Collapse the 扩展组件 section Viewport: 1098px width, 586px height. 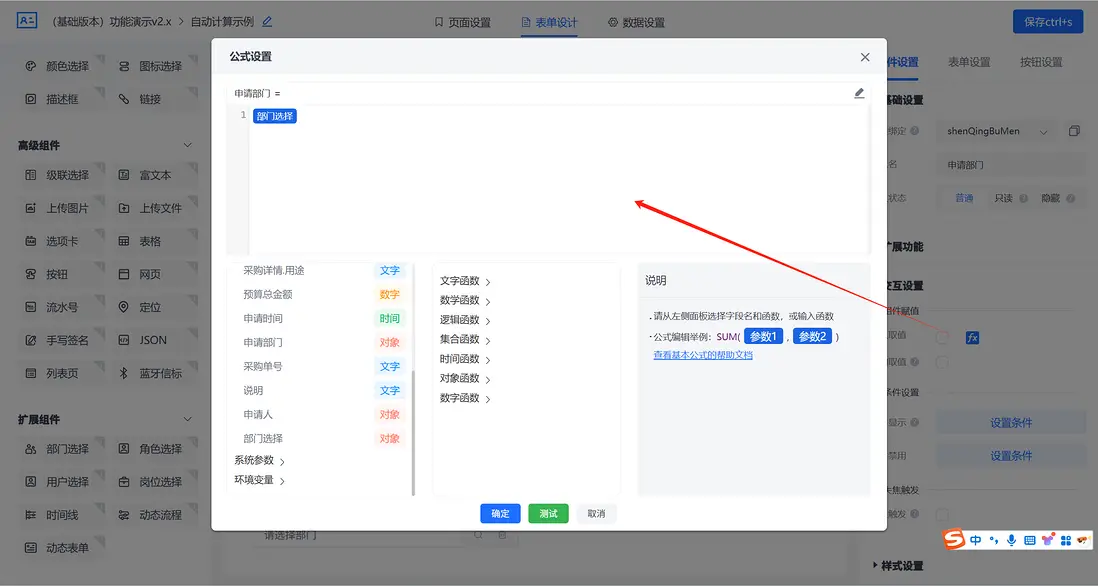[x=188, y=419]
